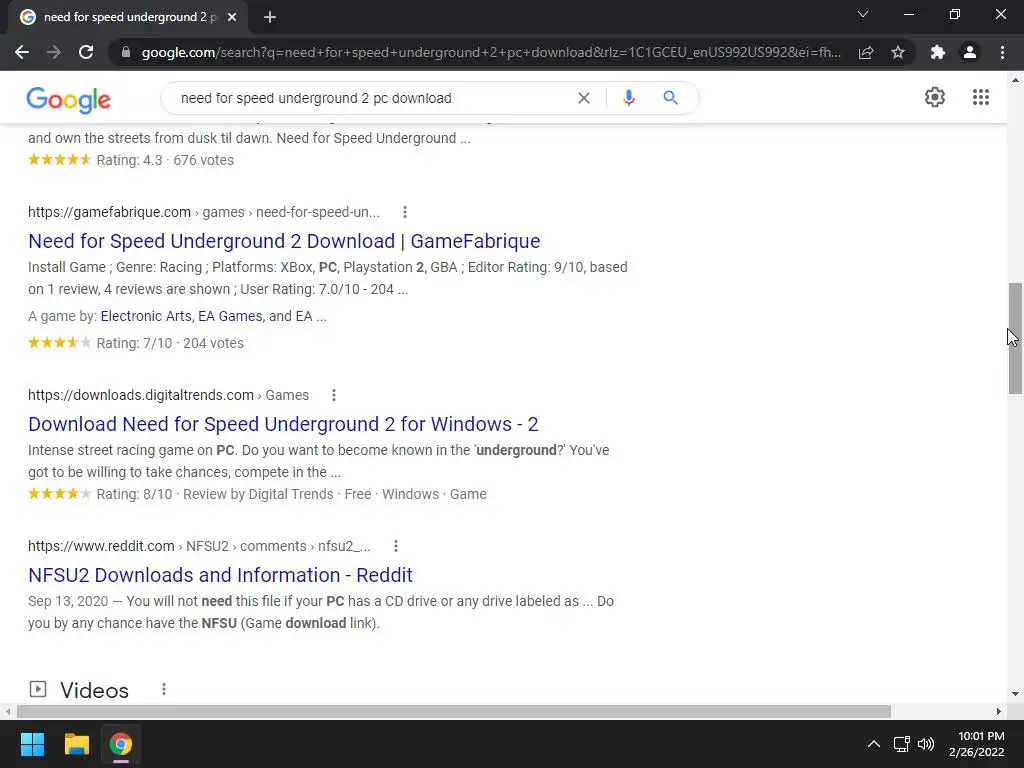Open options for GameFabrique result

pos(405,212)
